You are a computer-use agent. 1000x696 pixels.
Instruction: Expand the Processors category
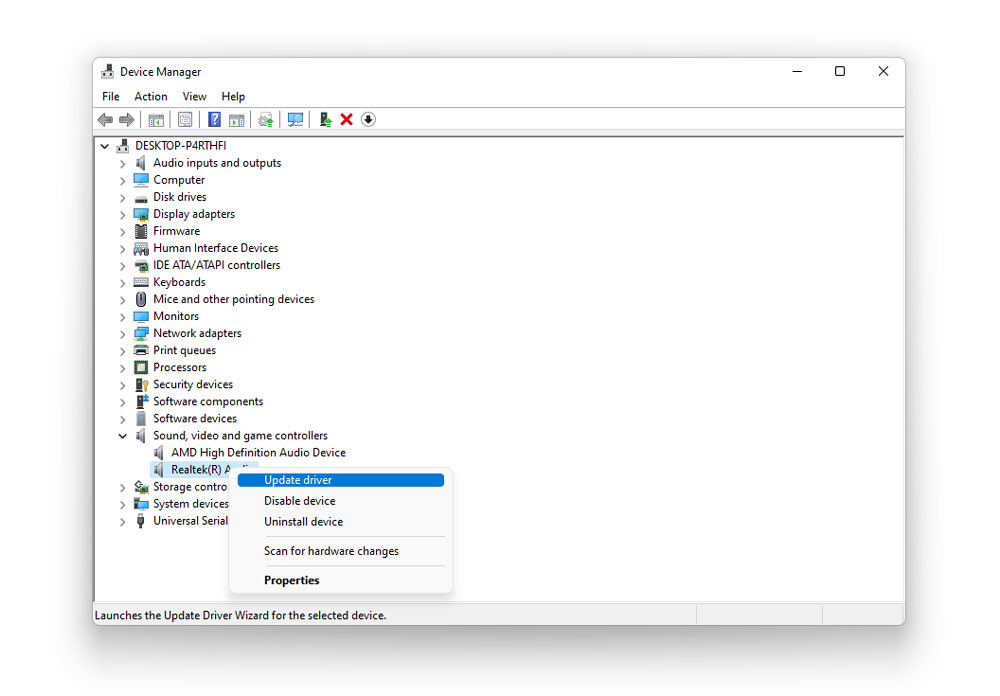click(122, 367)
